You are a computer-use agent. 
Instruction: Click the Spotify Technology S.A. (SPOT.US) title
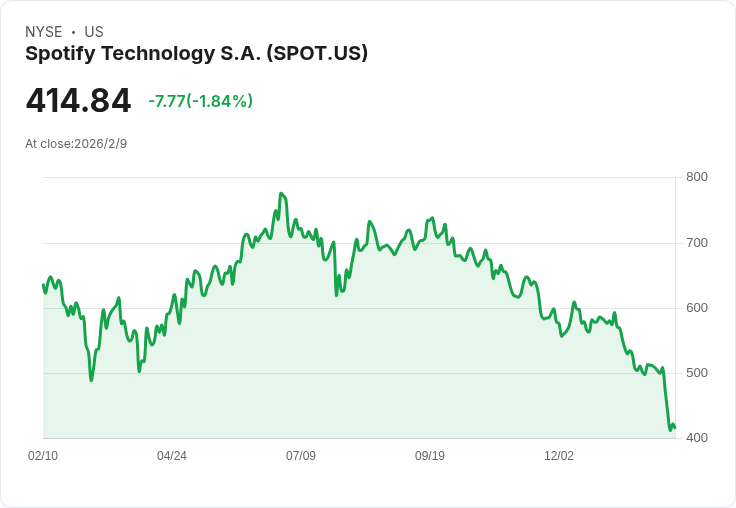click(x=196, y=54)
